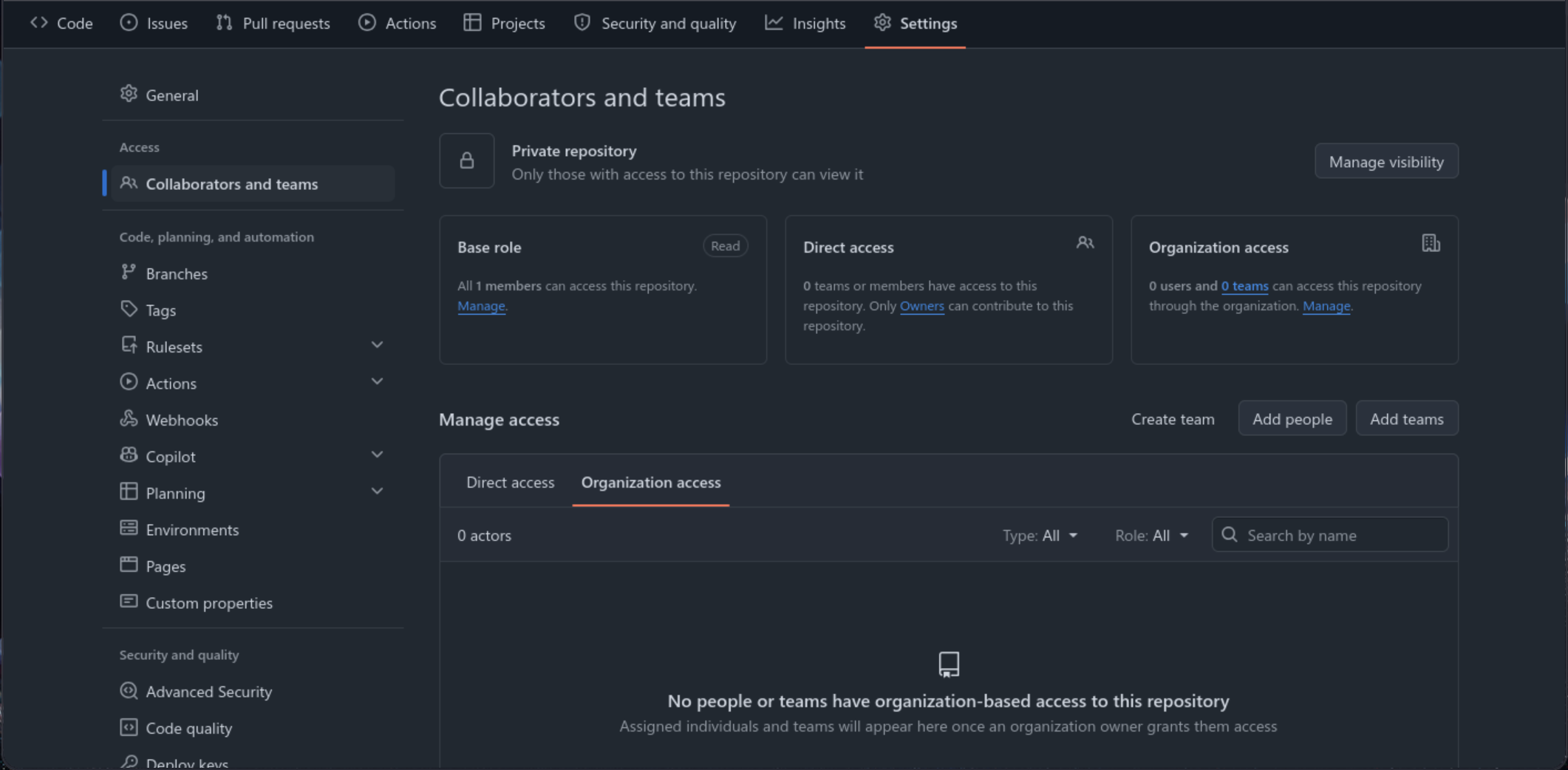Expand the Planning section chevron
1568x770 pixels.
click(377, 491)
